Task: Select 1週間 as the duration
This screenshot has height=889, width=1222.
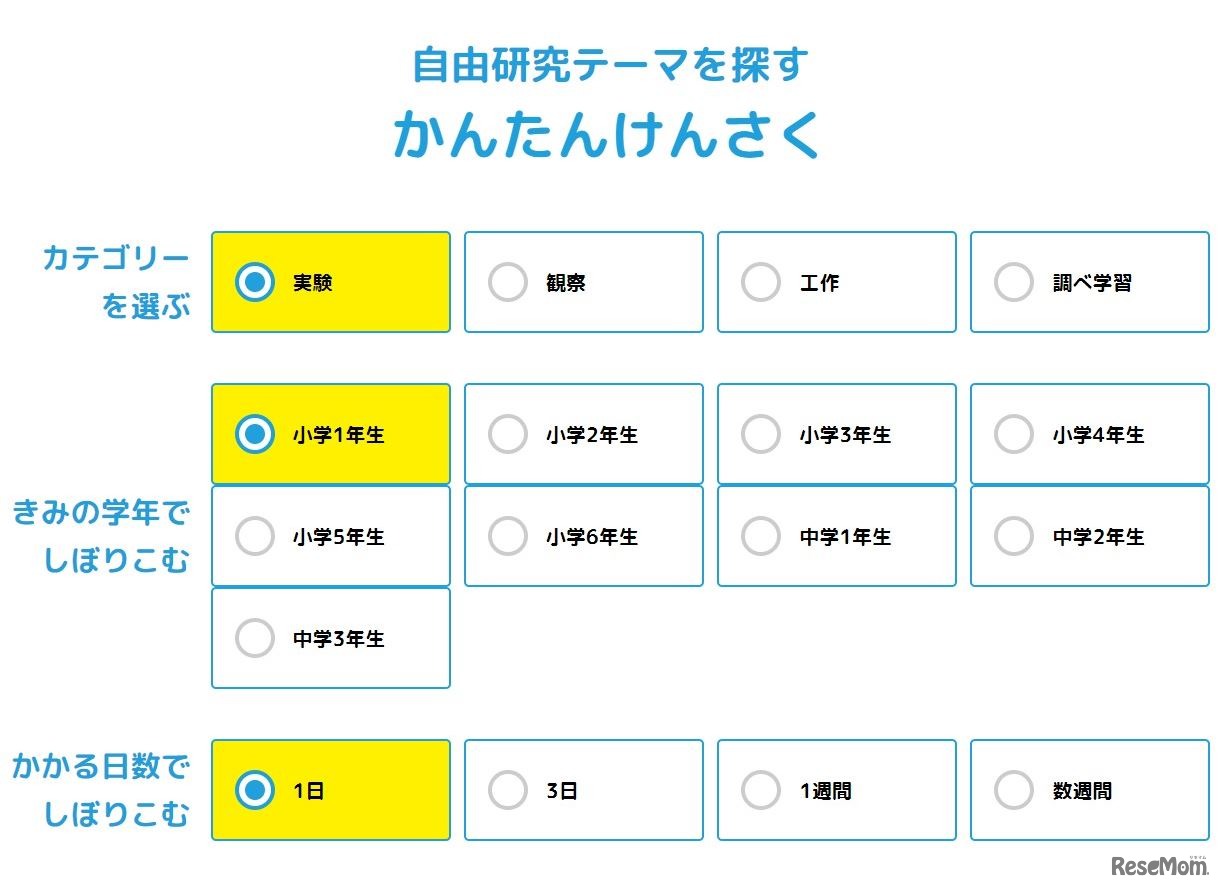Action: [761, 791]
